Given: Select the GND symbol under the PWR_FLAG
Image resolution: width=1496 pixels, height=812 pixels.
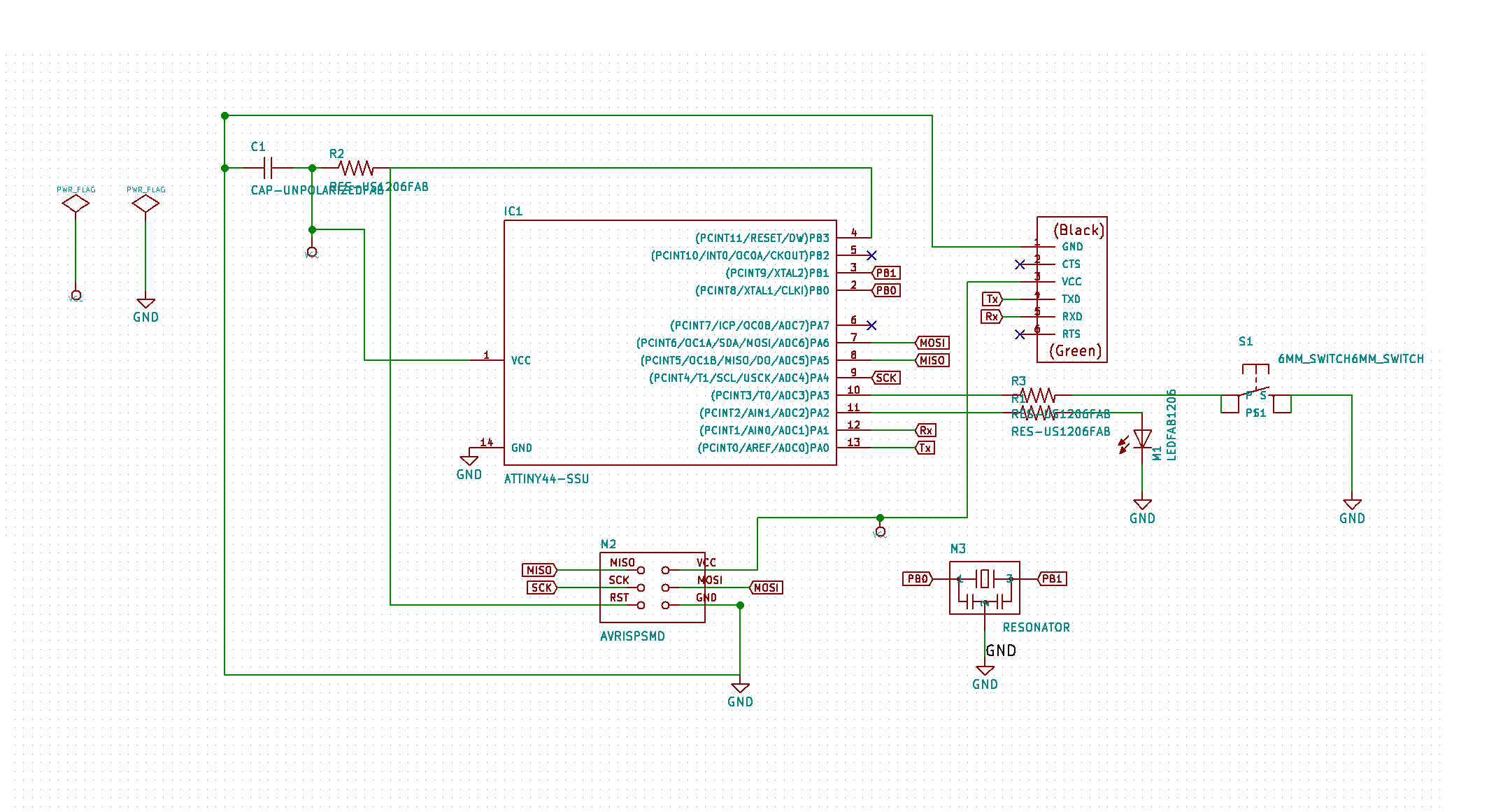Looking at the screenshot, I should tap(145, 304).
